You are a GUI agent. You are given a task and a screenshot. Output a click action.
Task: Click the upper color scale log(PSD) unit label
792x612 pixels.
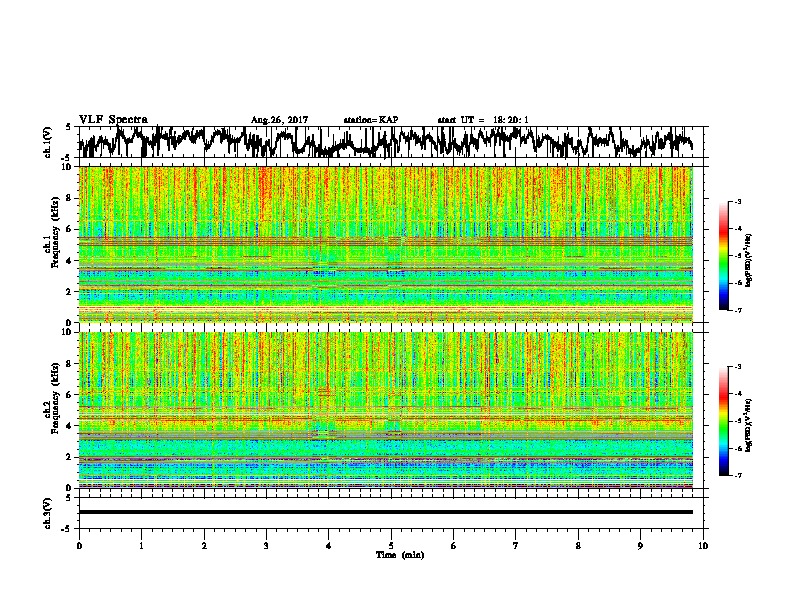(x=748, y=261)
